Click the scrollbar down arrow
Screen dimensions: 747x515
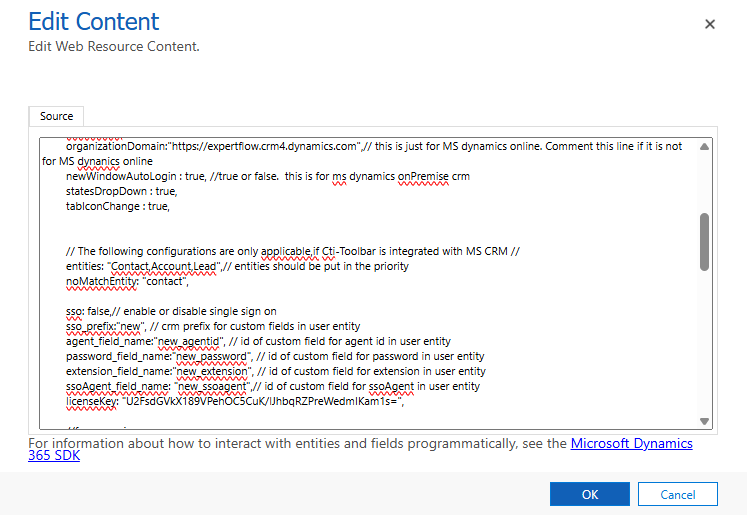(704, 421)
